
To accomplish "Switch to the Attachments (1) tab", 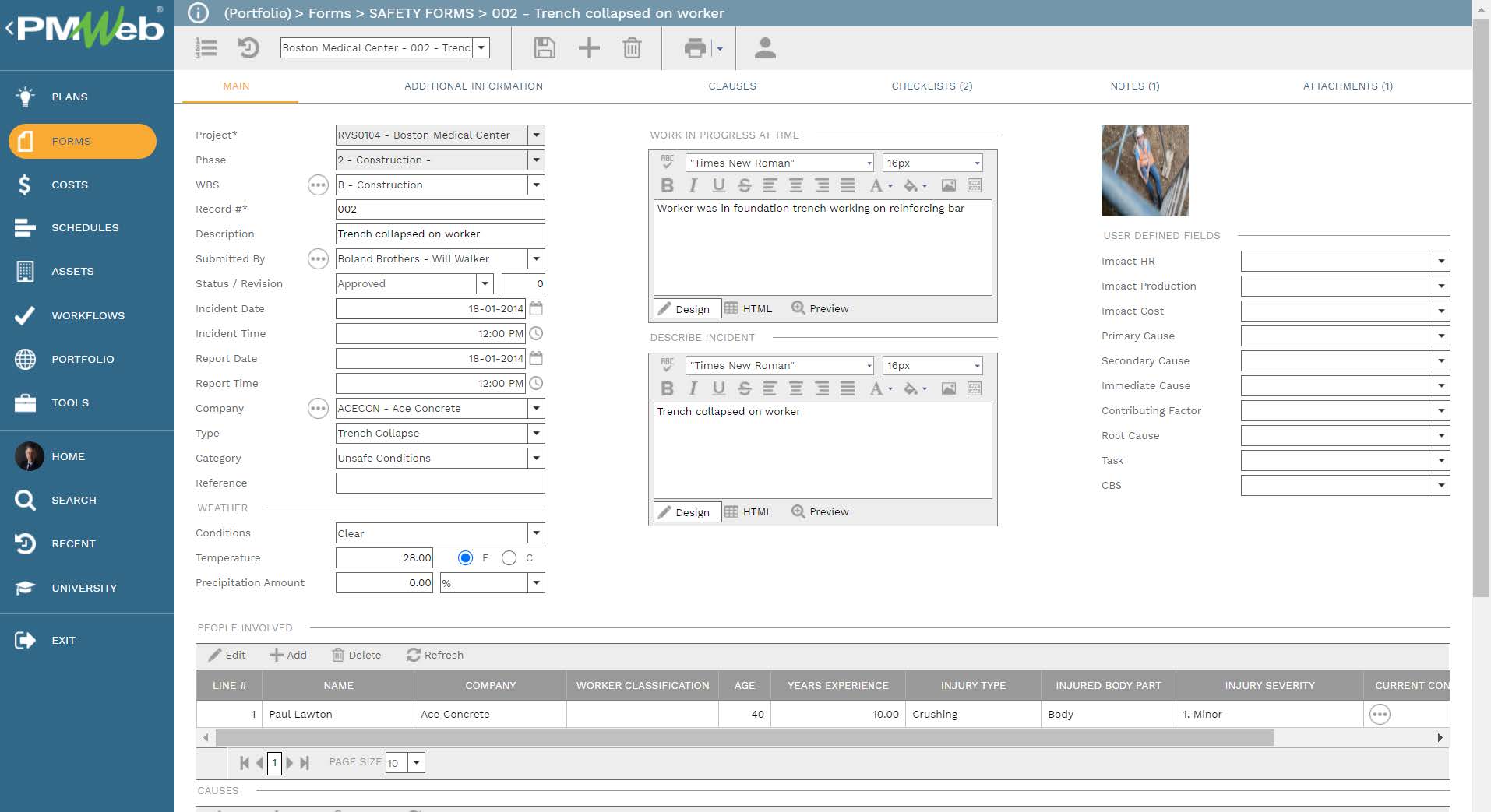I will (1348, 86).
